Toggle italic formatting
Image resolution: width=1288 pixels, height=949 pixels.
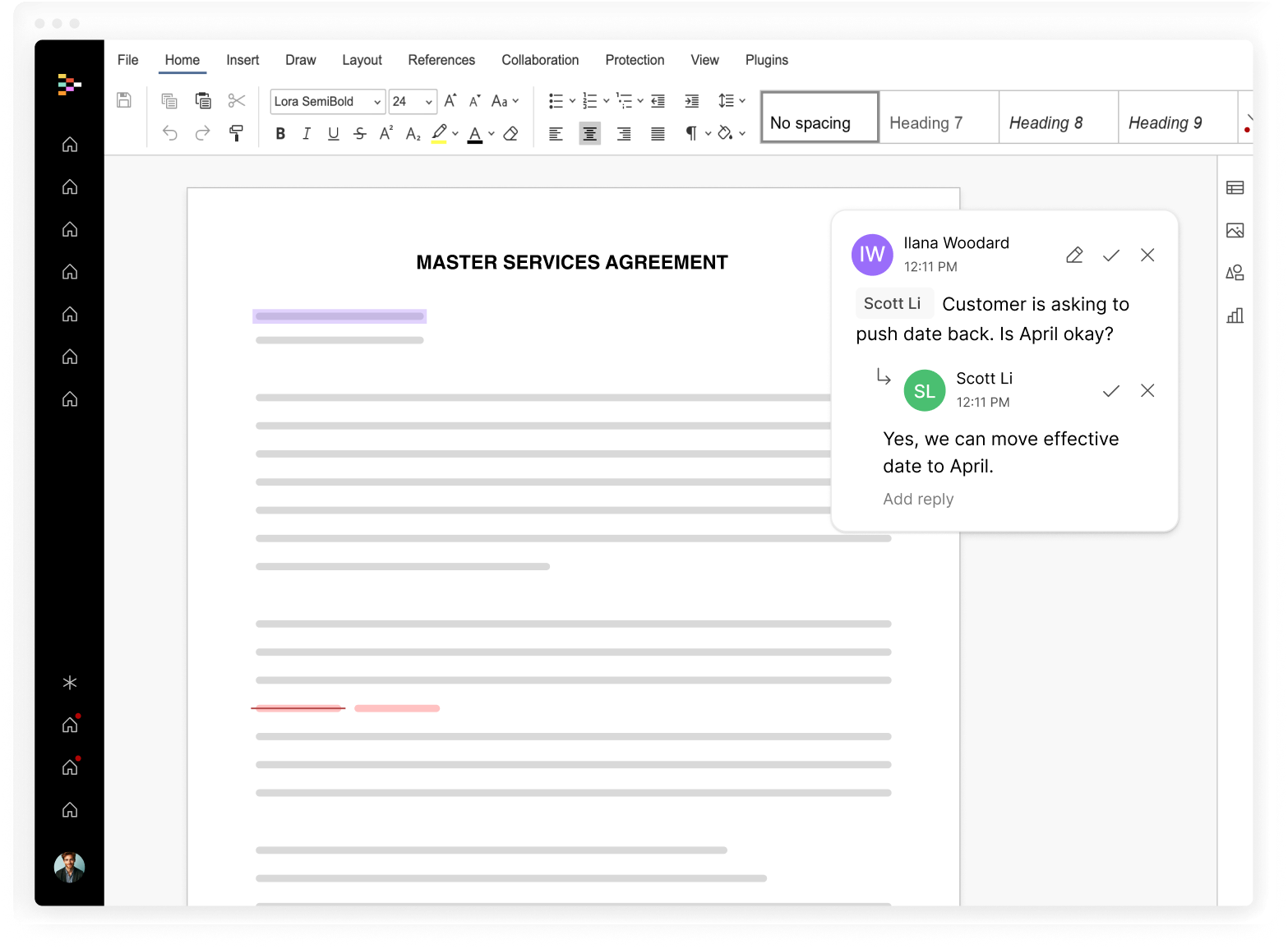(x=307, y=134)
